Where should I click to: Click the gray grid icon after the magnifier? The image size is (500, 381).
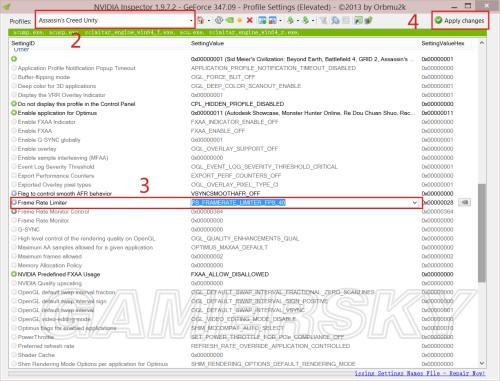[x=346, y=20]
